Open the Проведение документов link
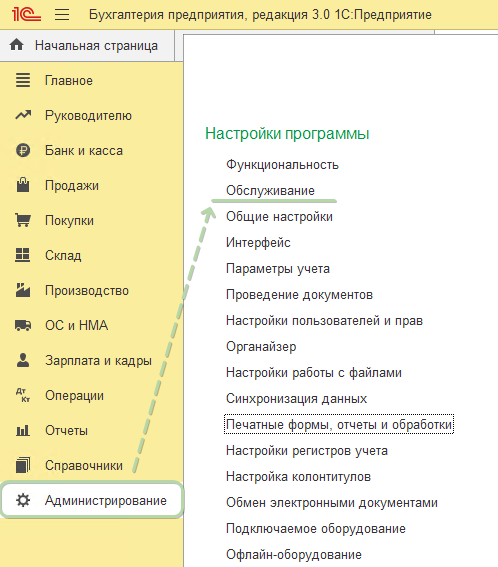Viewport: 498px width, 567px height. pyautogui.click(x=299, y=295)
